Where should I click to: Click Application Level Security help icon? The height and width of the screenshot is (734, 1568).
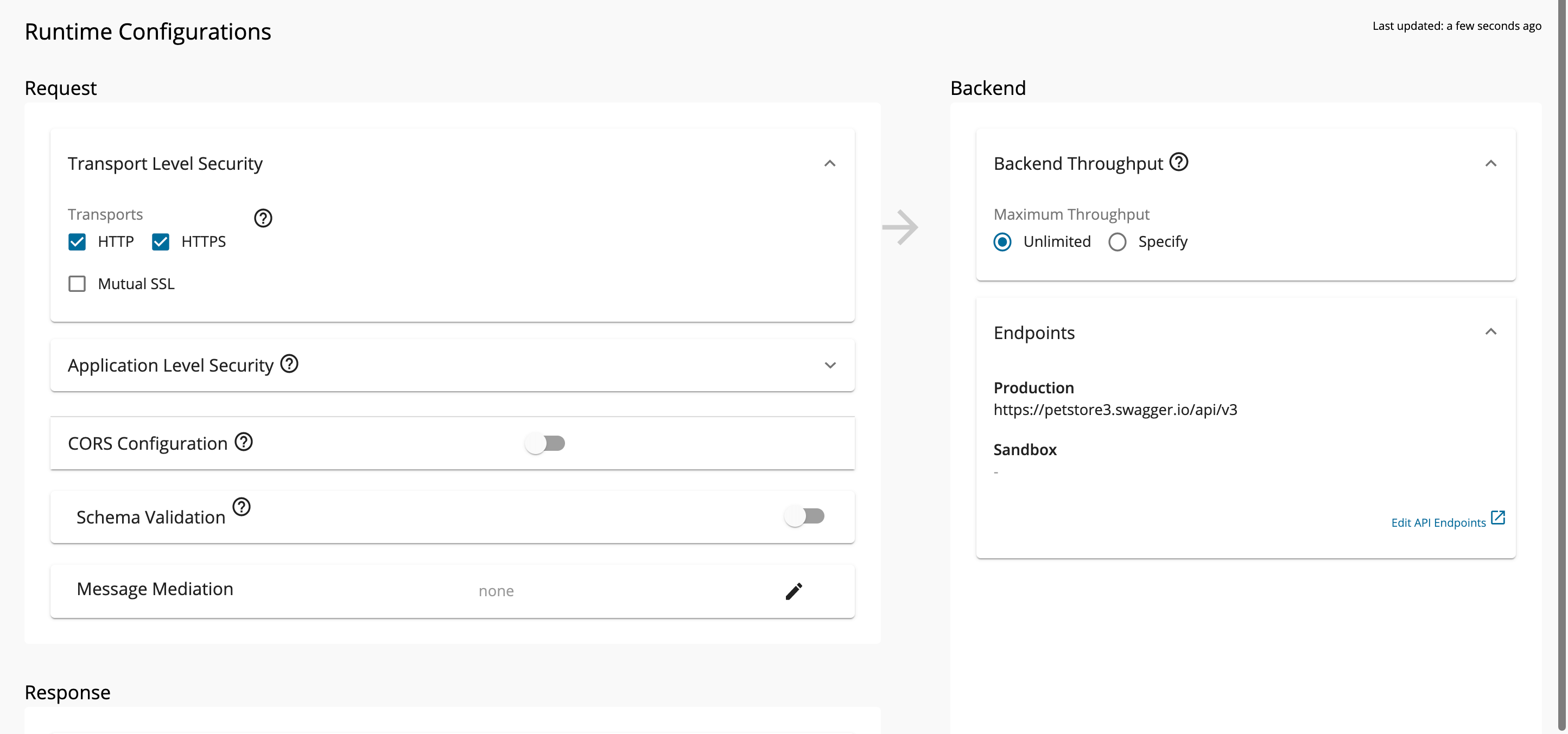(x=289, y=364)
